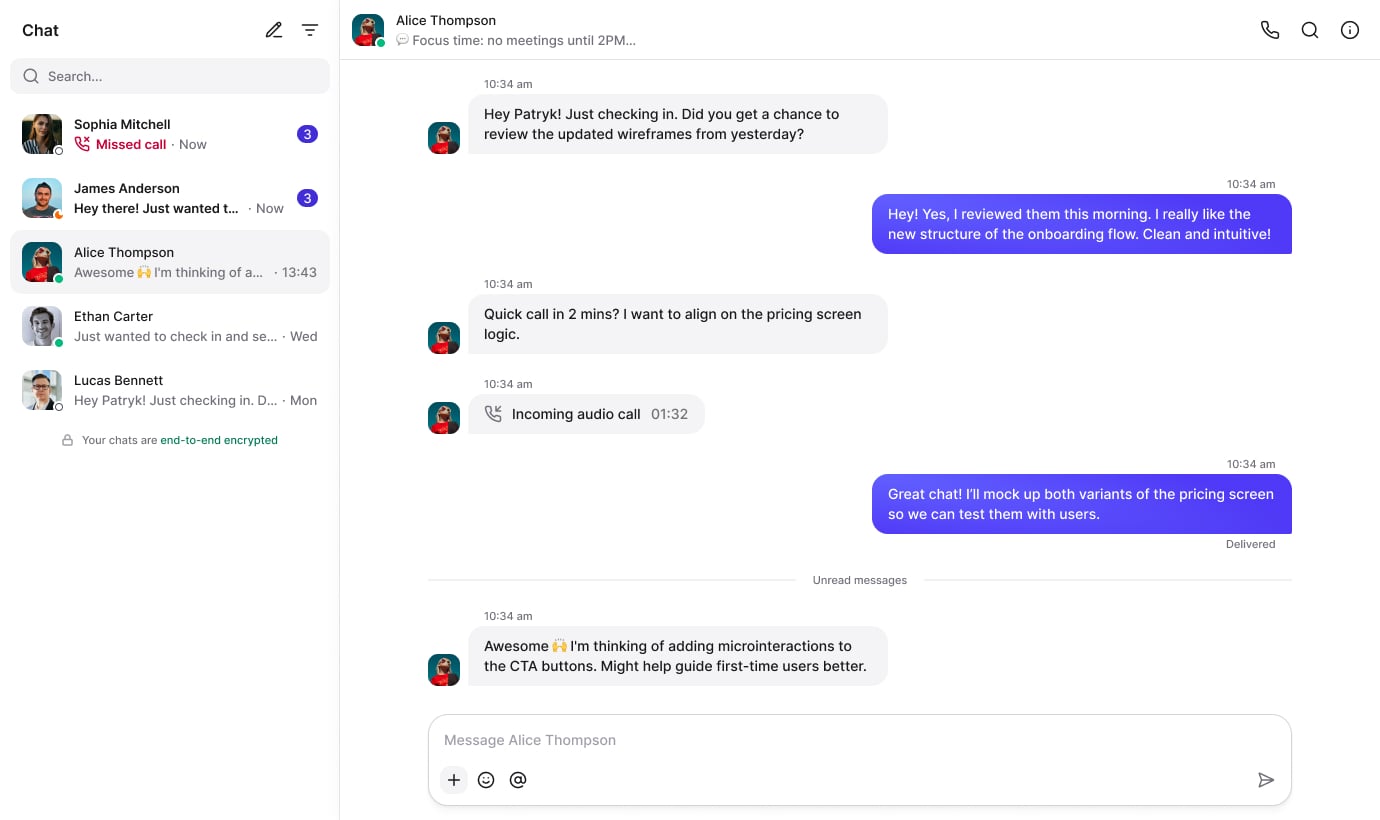Click Alice's focus time status message
Screen dimensions: 1380x820
pyautogui.click(x=516, y=41)
